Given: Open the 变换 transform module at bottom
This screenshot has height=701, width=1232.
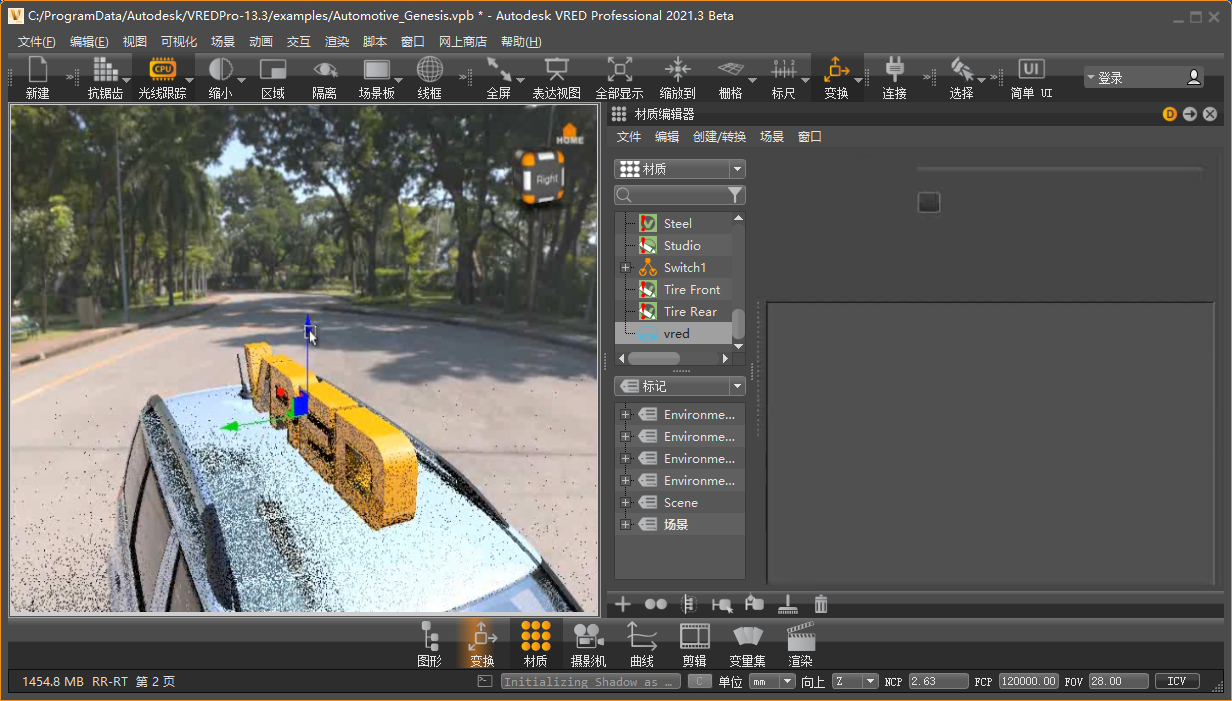Looking at the screenshot, I should [482, 644].
